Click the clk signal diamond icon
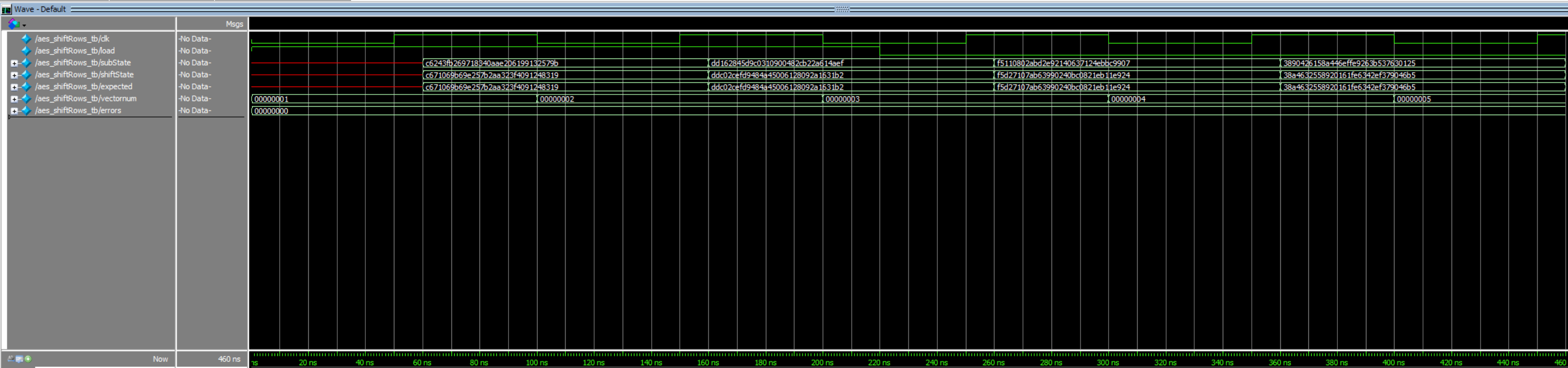The height and width of the screenshot is (368, 1568). pos(26,39)
